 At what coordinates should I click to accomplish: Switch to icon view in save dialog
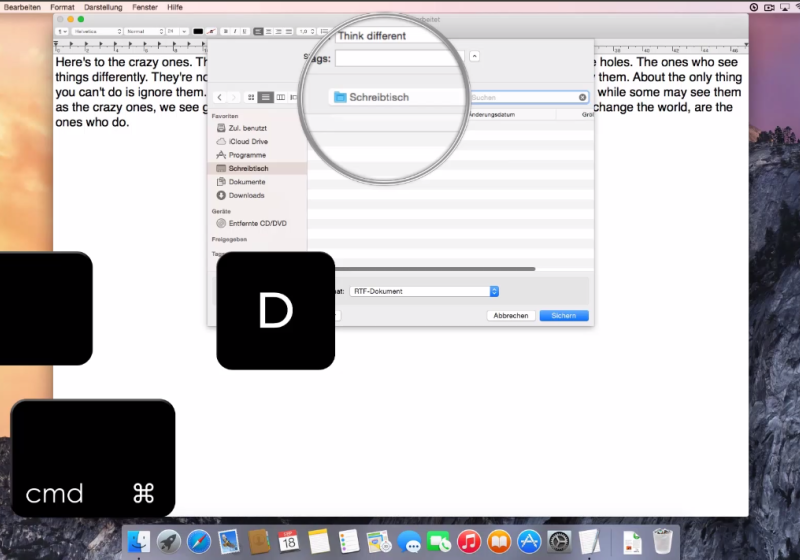tap(251, 97)
